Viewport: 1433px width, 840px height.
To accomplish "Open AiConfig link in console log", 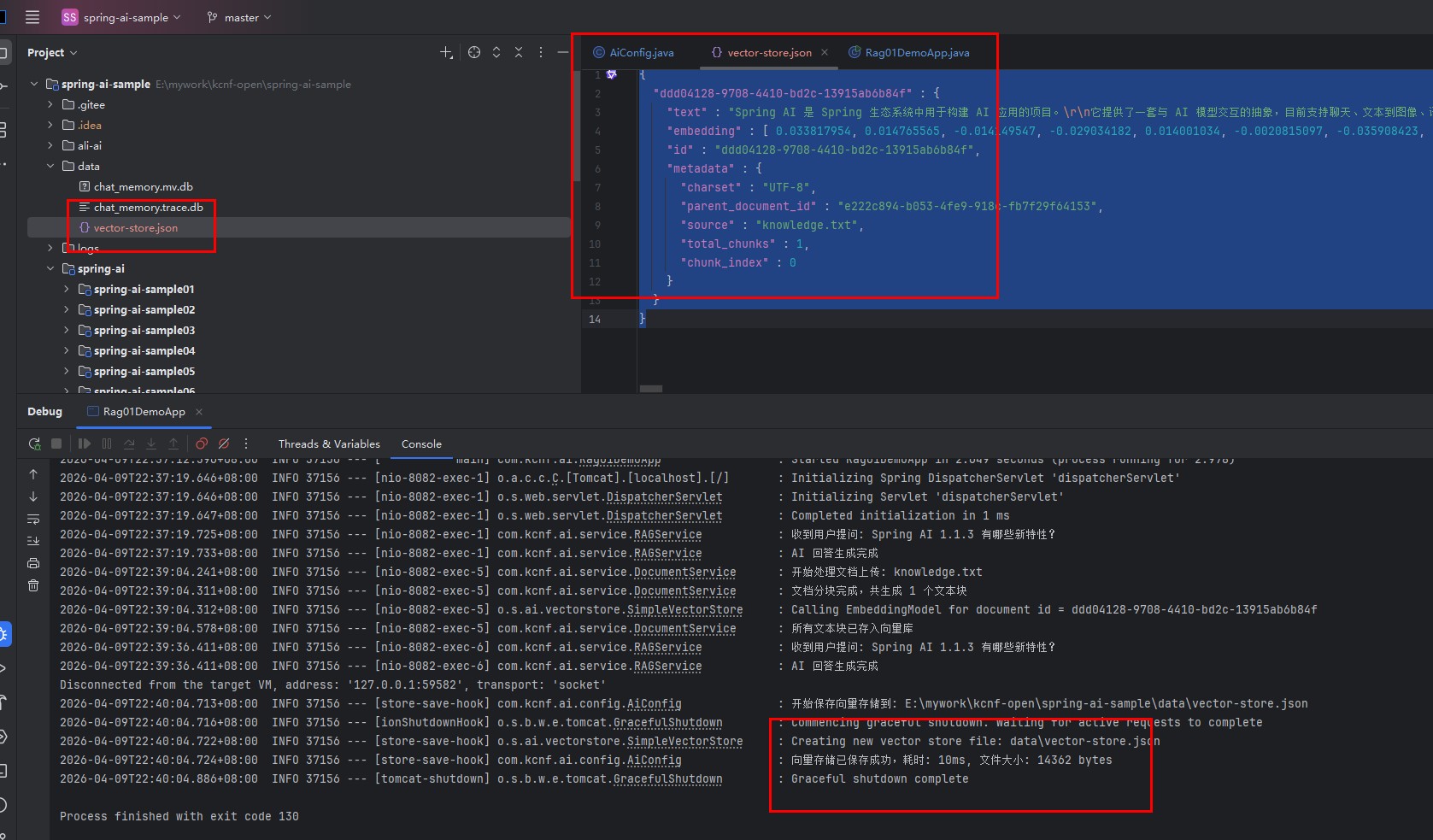I will coord(654,704).
